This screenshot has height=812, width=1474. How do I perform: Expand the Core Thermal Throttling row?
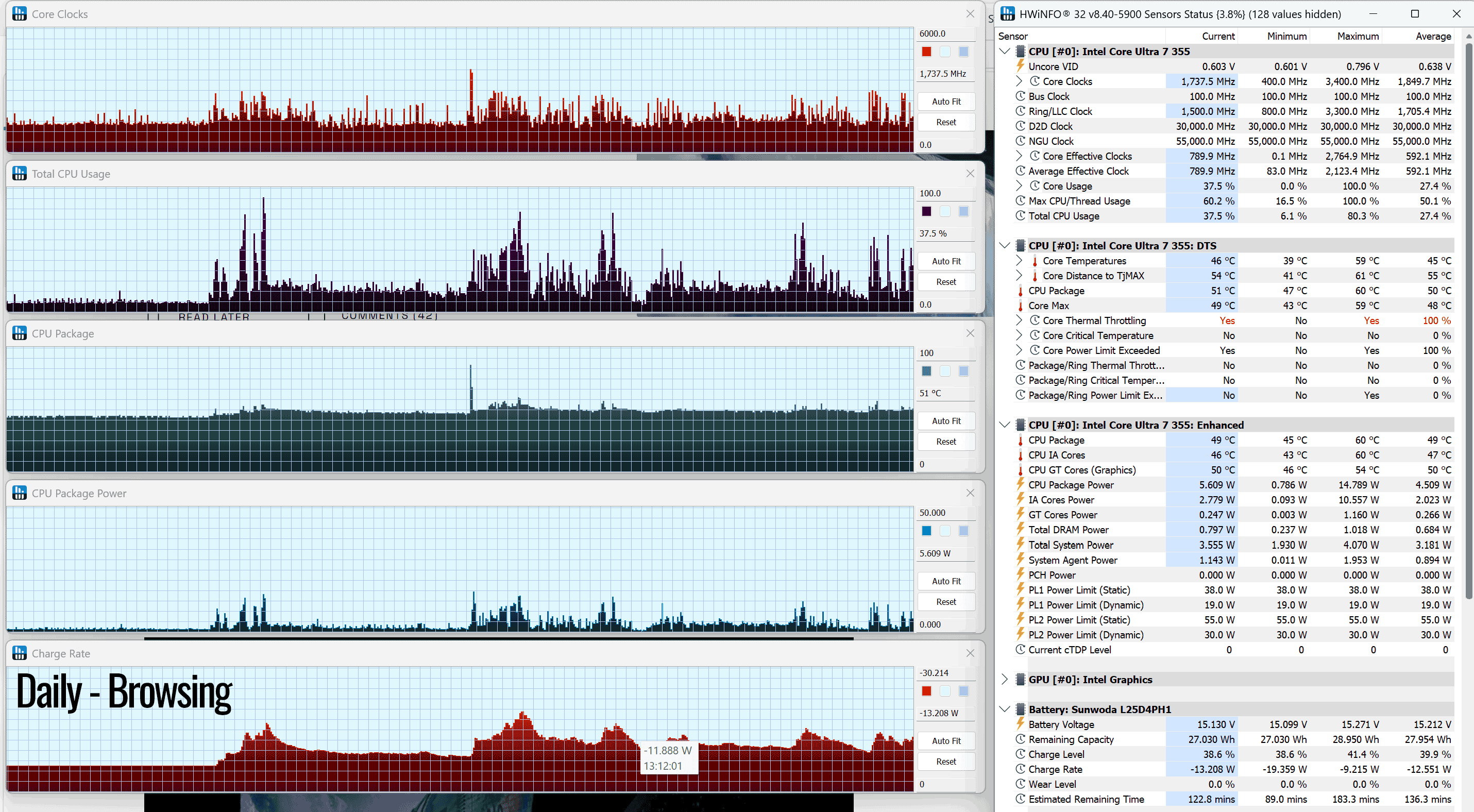click(1019, 320)
